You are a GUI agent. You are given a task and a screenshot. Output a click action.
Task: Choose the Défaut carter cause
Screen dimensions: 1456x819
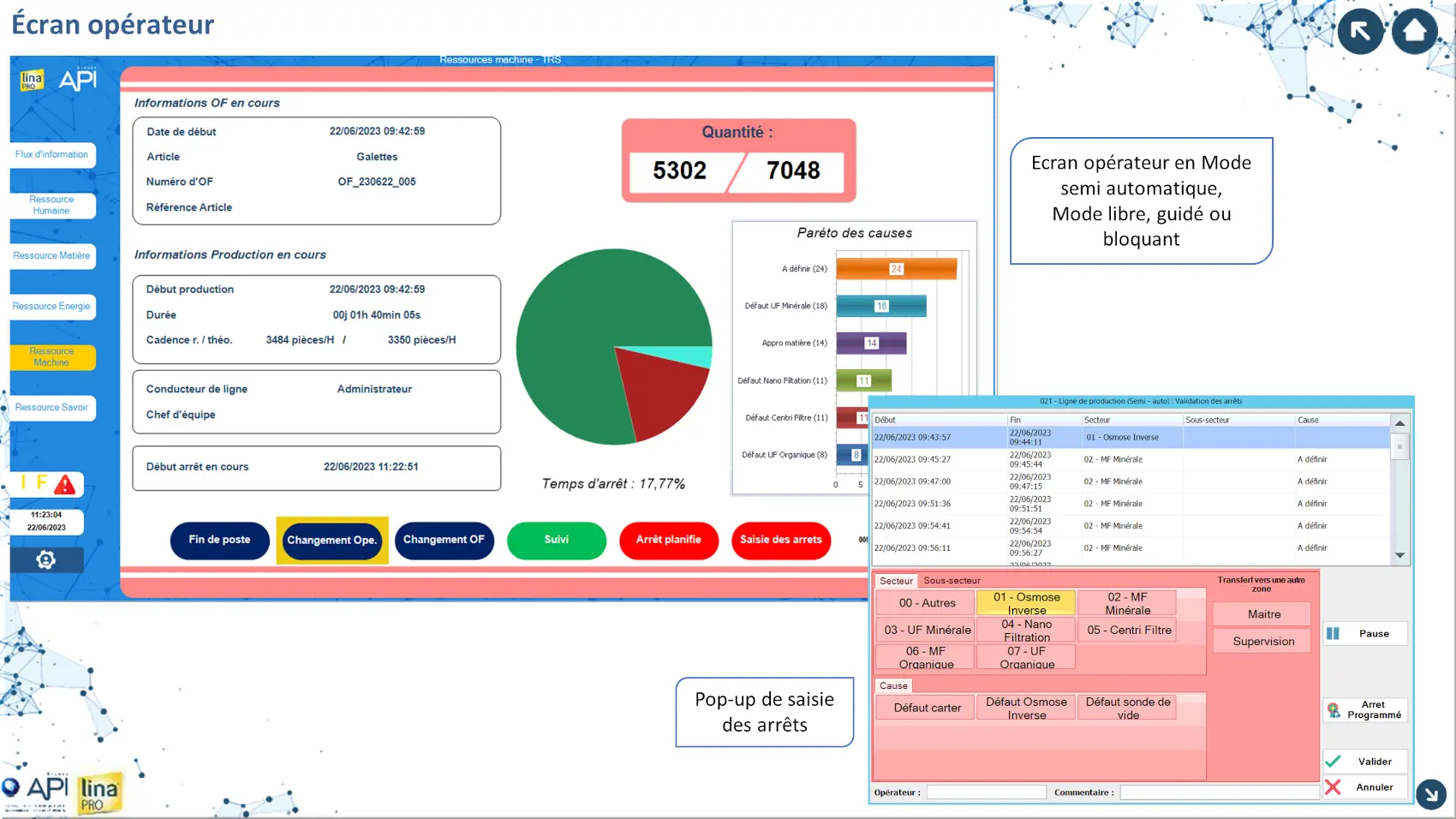[927, 708]
